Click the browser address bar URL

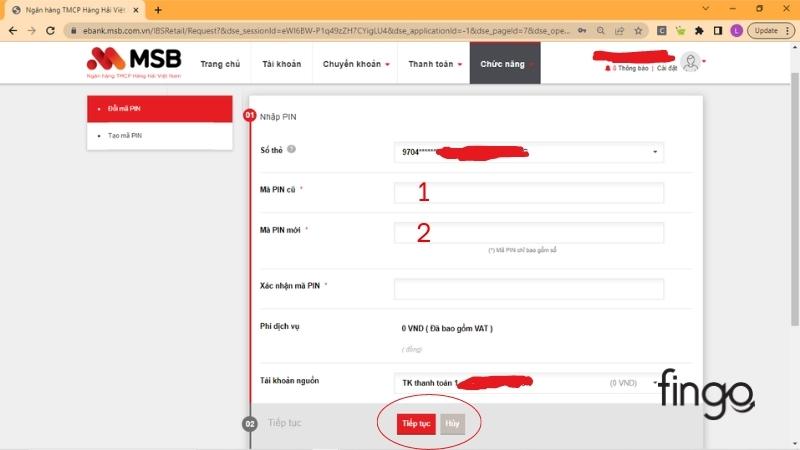pos(326,31)
